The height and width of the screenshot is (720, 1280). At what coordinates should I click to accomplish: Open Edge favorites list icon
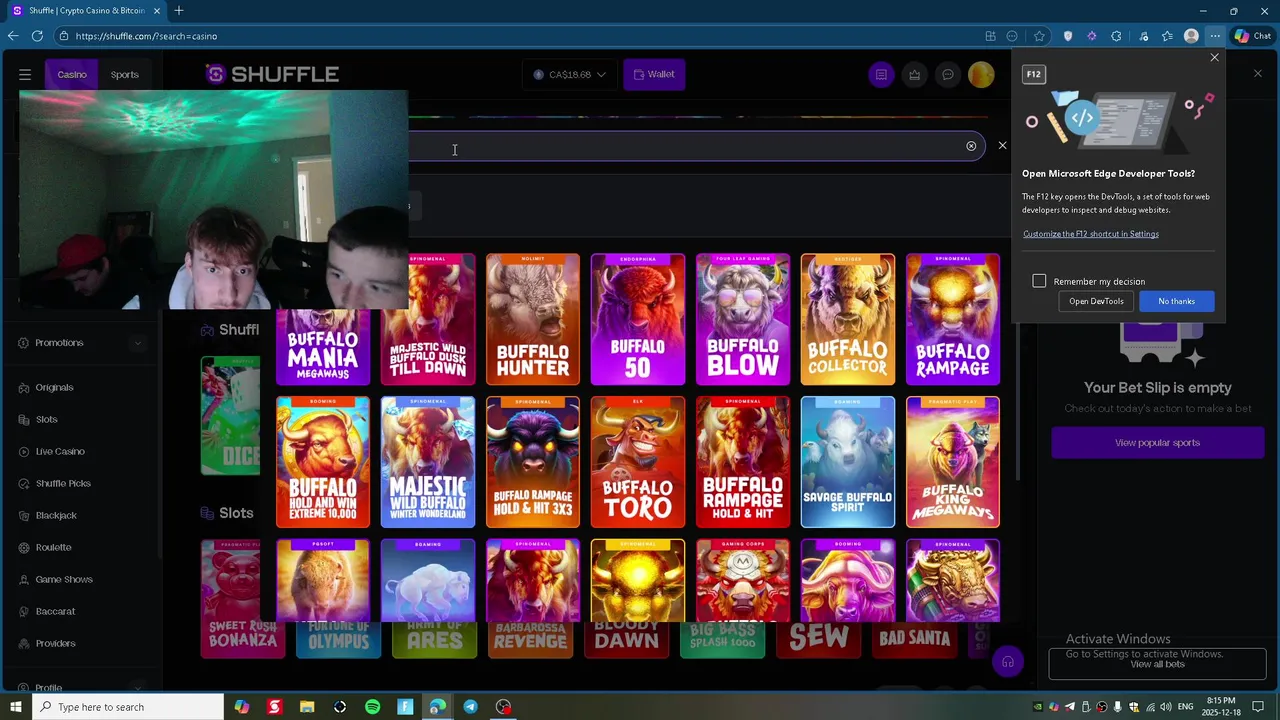click(x=1167, y=36)
